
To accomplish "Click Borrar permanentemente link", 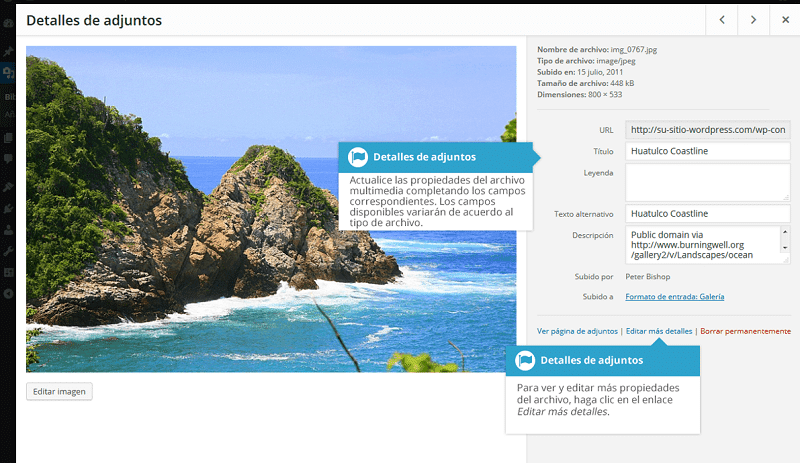I will [x=745, y=331].
